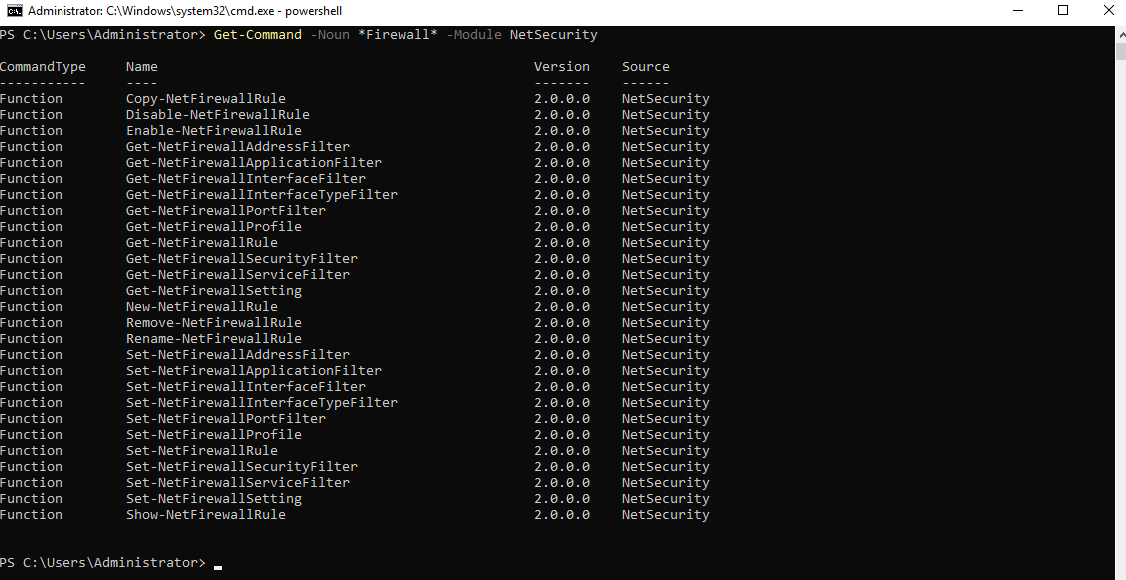Click the Get-NetFirewallProfile entry
The width and height of the screenshot is (1126, 580).
(x=213, y=227)
